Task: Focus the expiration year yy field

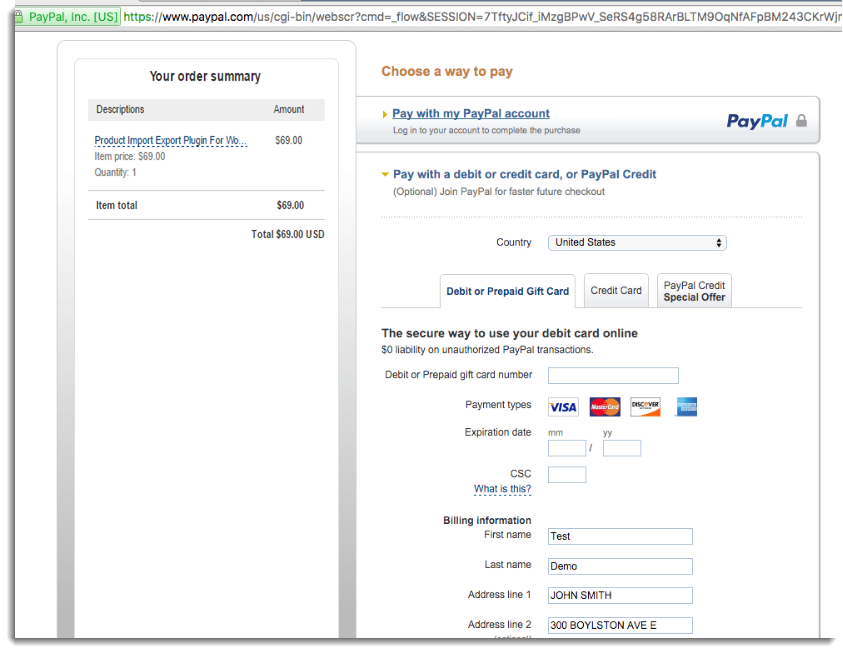Action: 622,448
